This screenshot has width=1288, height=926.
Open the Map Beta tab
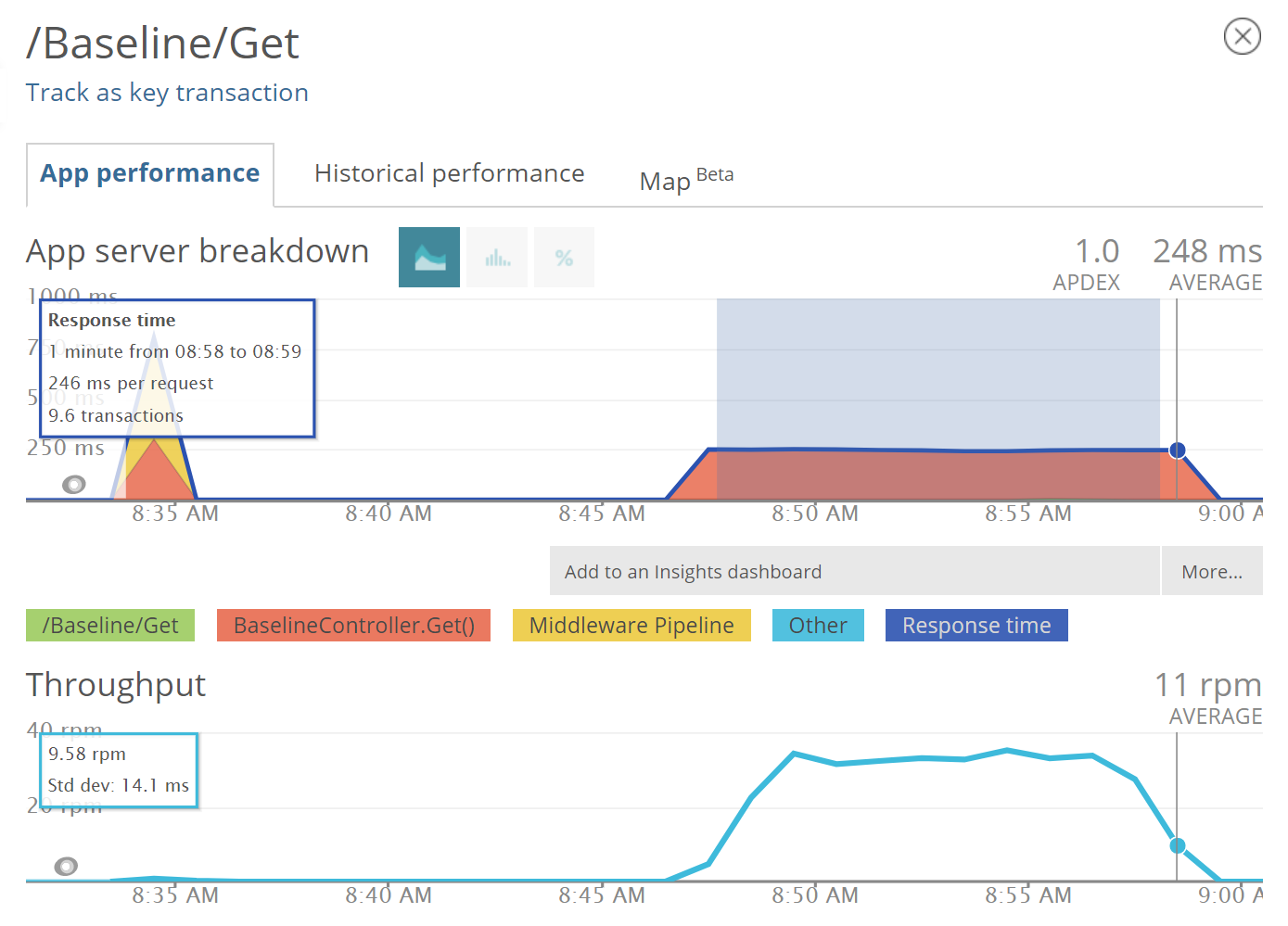click(x=686, y=179)
